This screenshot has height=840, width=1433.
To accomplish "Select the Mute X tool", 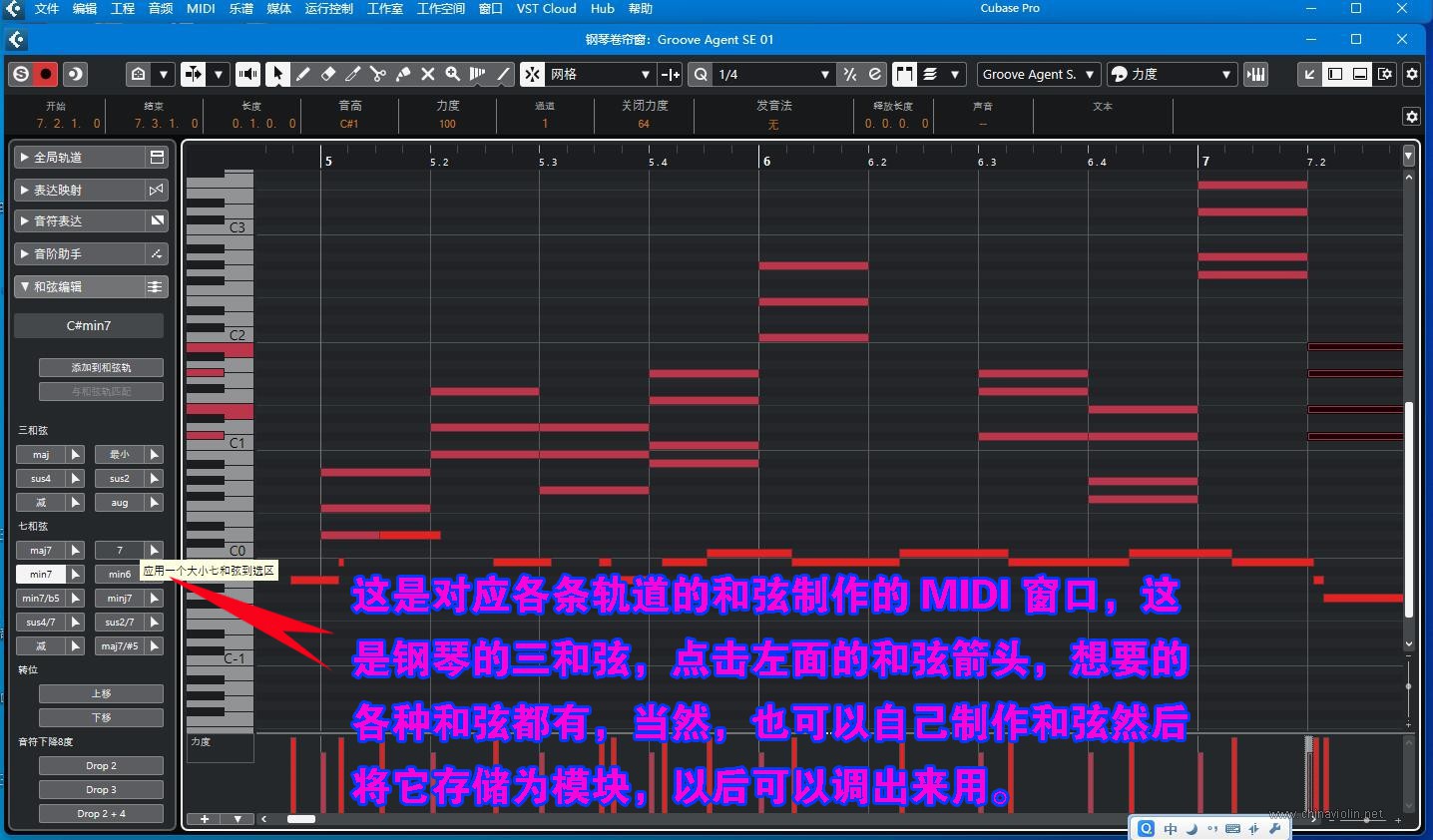I will point(427,74).
